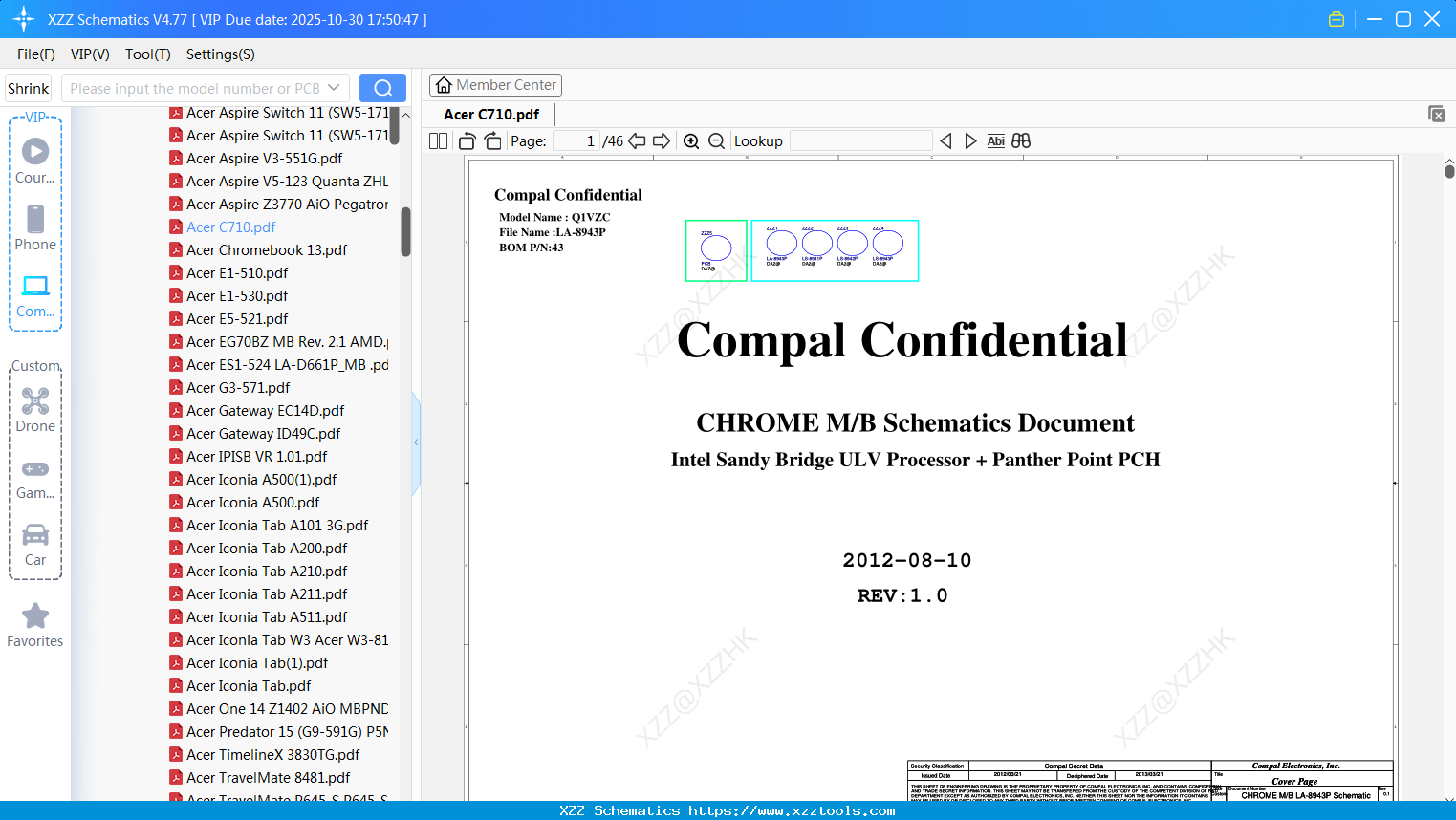Open the model number dropdown arrow
The image size is (1456, 820).
coord(334,88)
